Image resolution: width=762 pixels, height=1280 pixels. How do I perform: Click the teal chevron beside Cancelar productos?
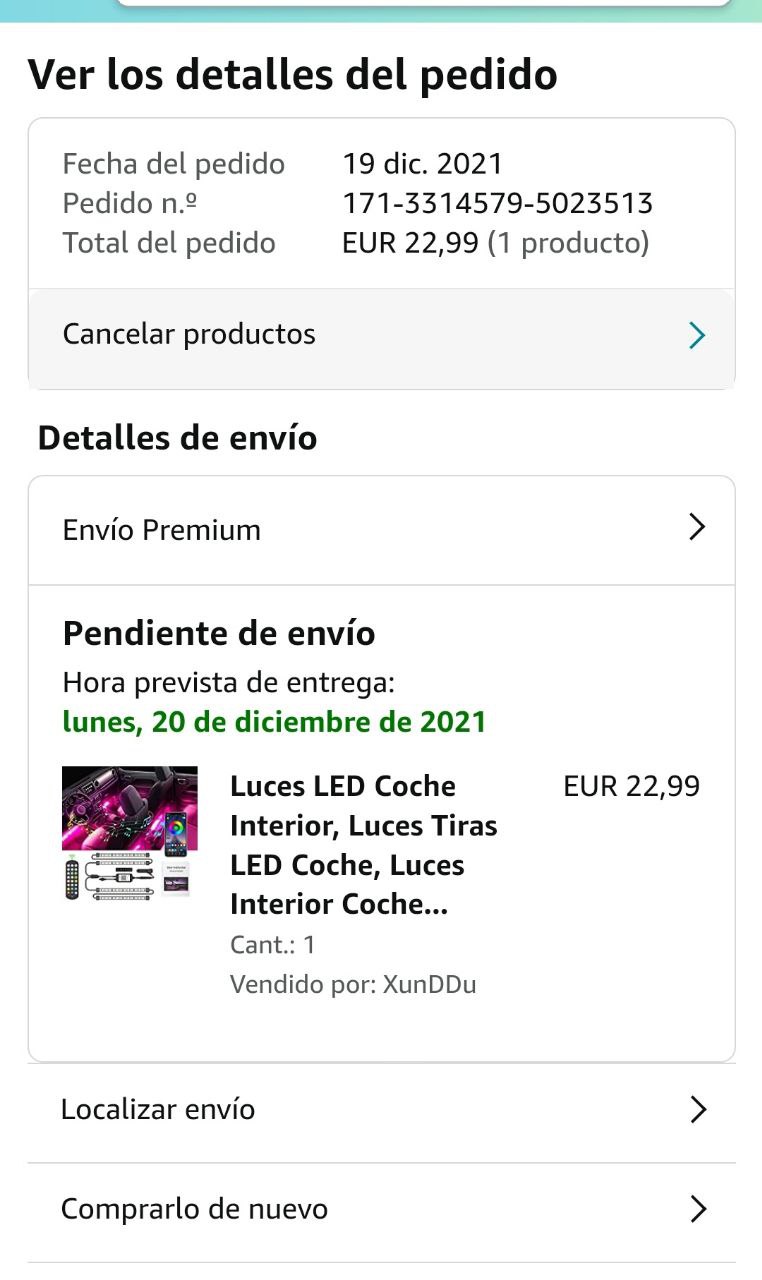tap(697, 336)
